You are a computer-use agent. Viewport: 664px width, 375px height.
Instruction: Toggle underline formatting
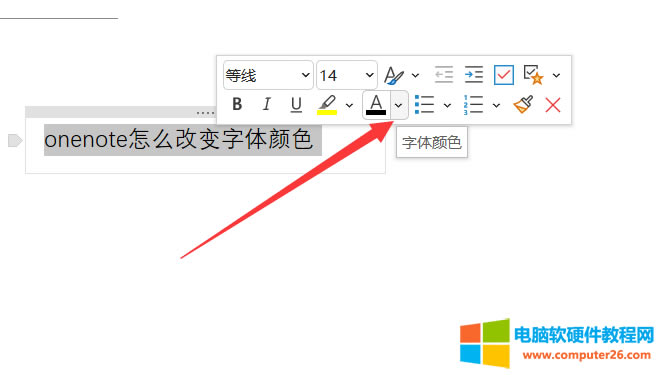[296, 104]
